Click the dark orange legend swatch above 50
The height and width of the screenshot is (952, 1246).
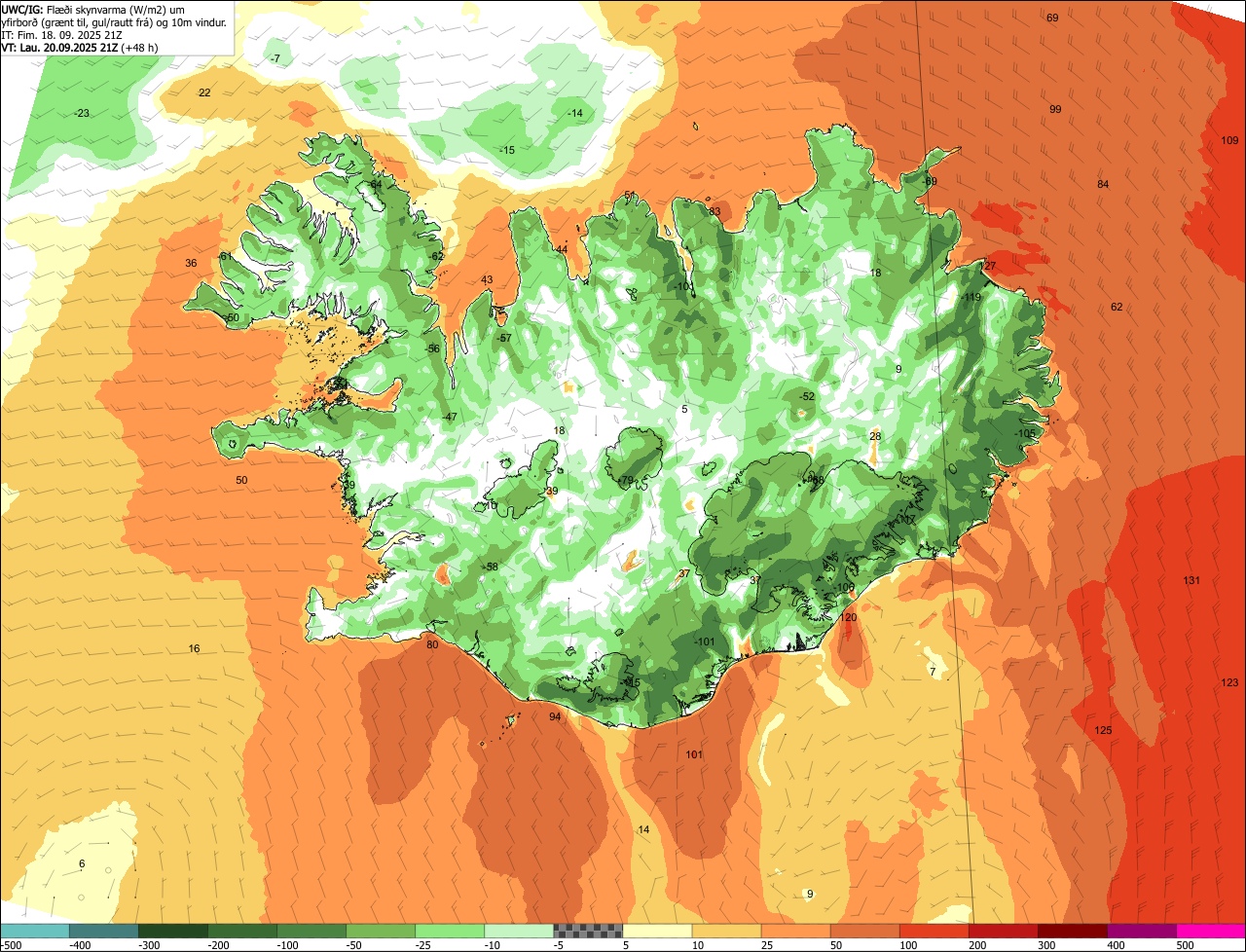865,931
